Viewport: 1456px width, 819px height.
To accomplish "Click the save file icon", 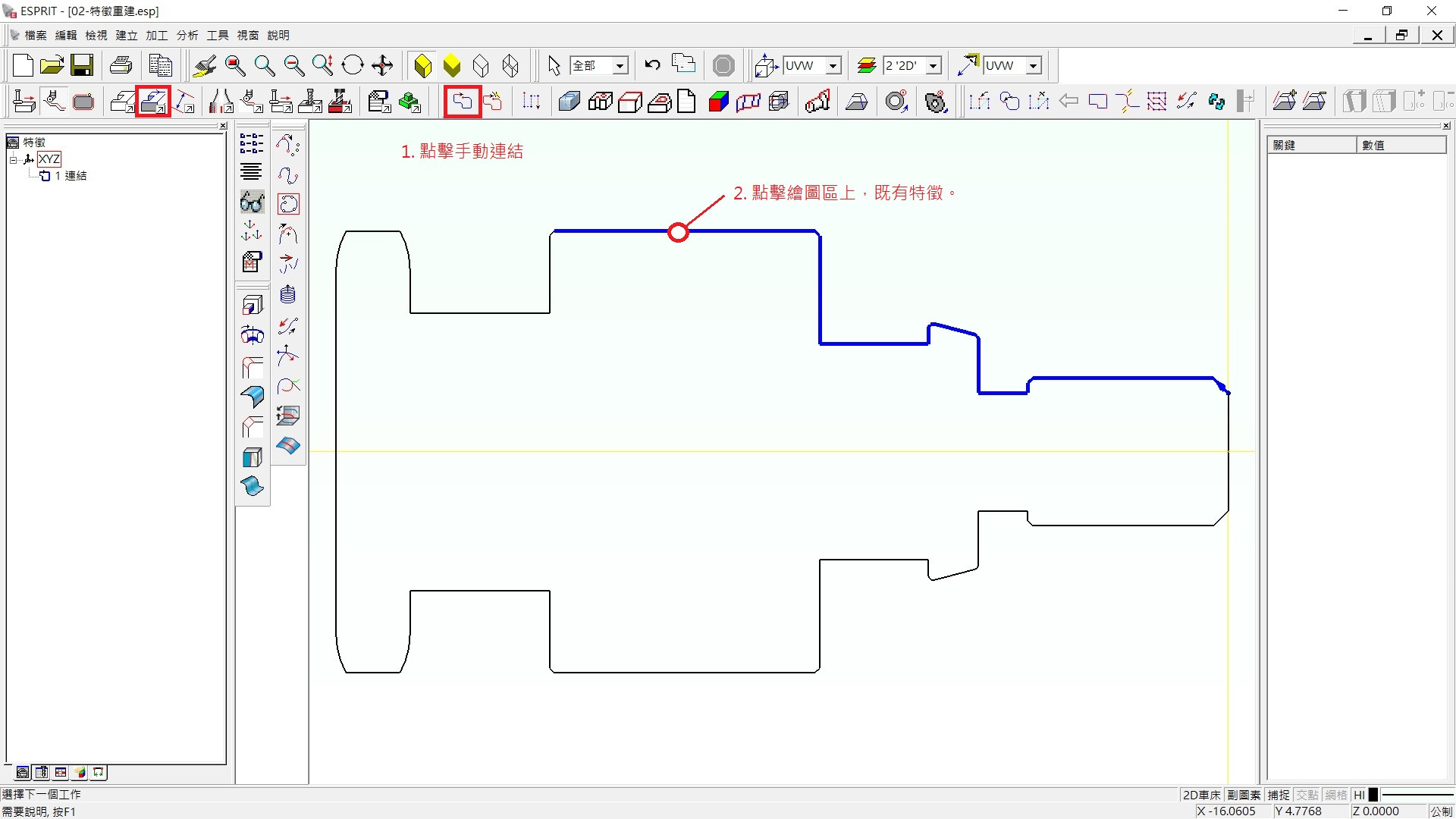I will pos(82,65).
